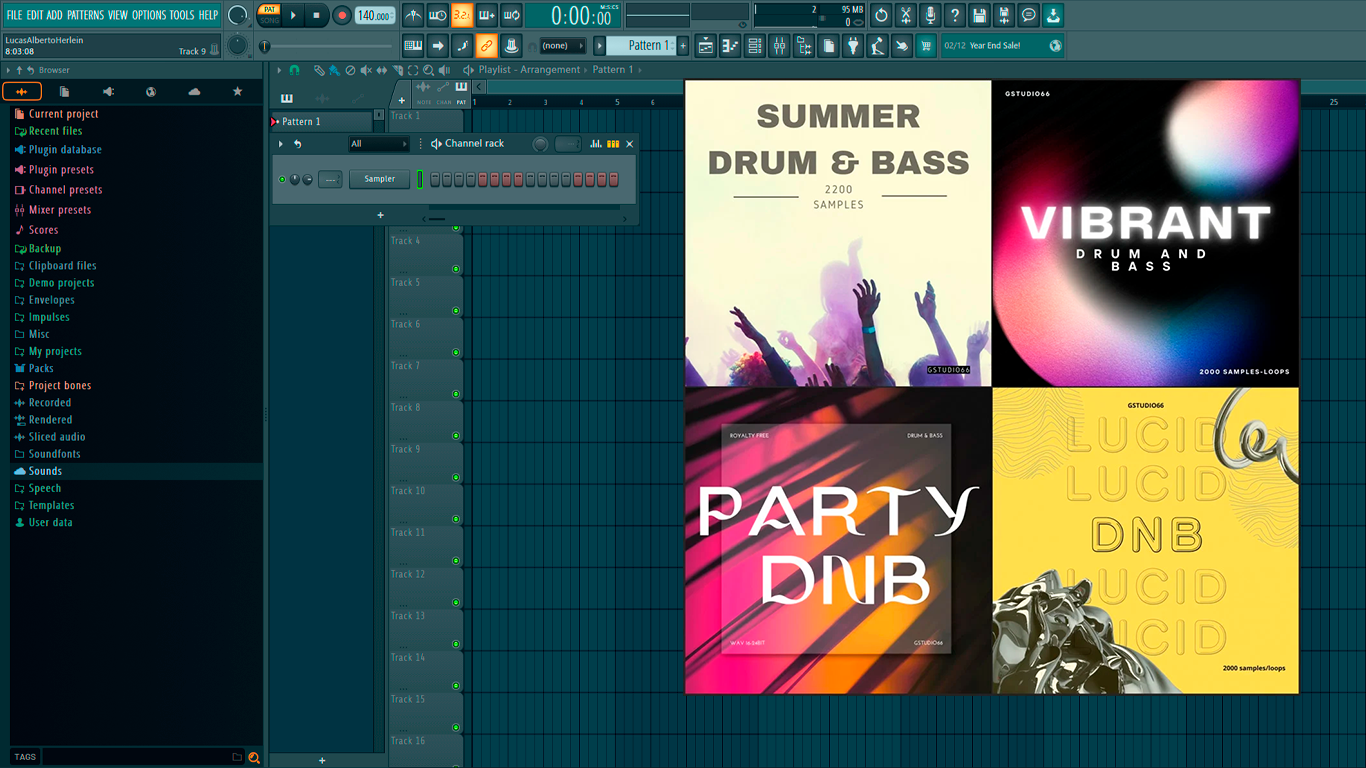Toggle the last step of Sampler sequence
Image resolution: width=1366 pixels, height=768 pixels.
614,179
